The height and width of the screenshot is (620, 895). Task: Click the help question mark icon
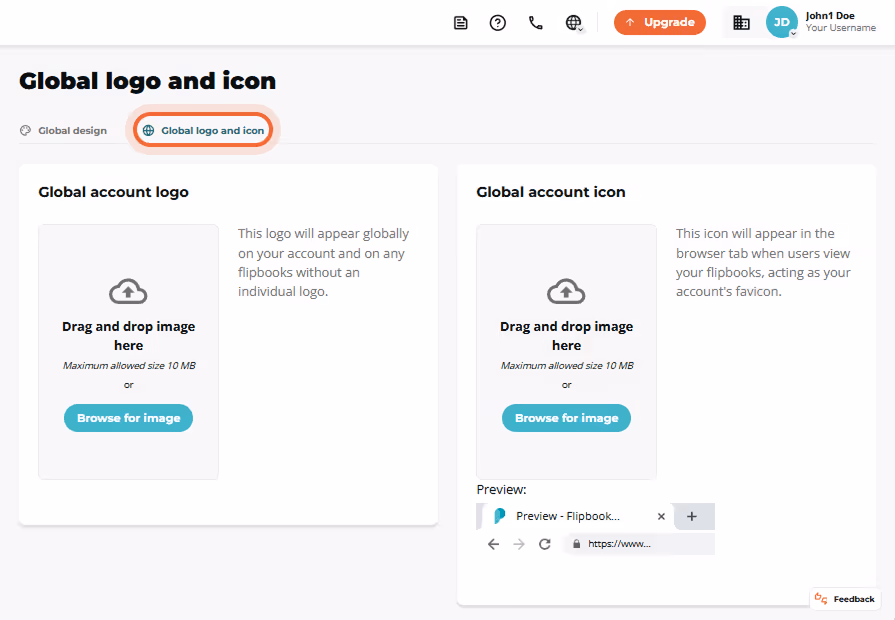pyautogui.click(x=498, y=23)
